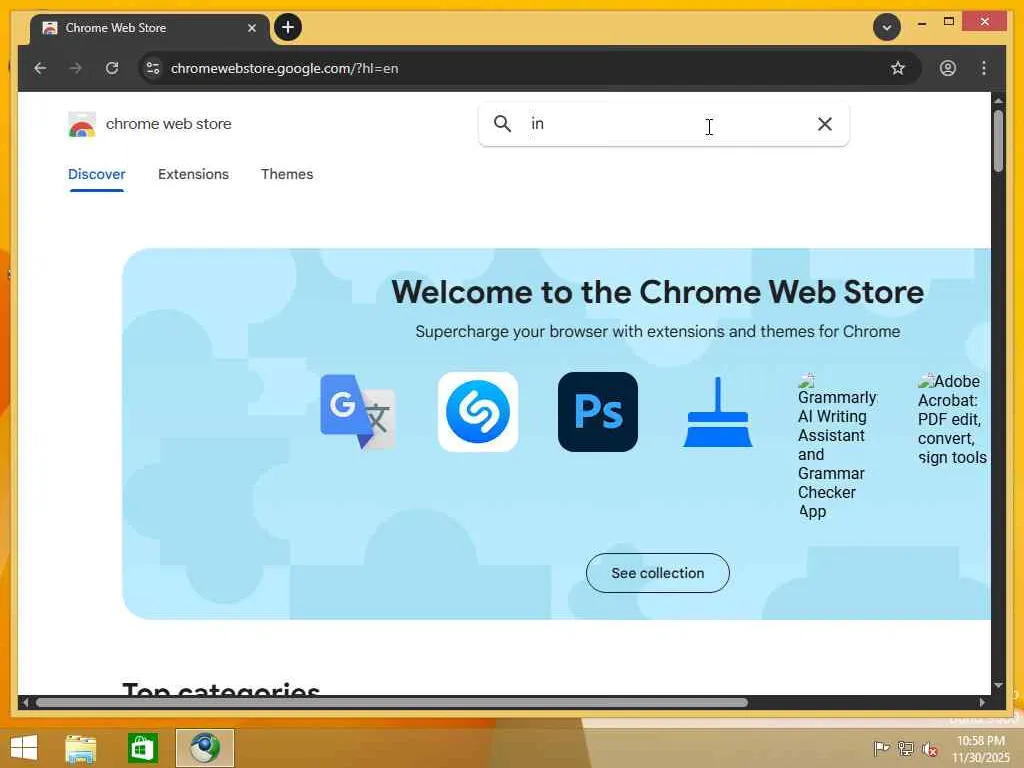Click the "chrome web store" title text

click(x=168, y=124)
